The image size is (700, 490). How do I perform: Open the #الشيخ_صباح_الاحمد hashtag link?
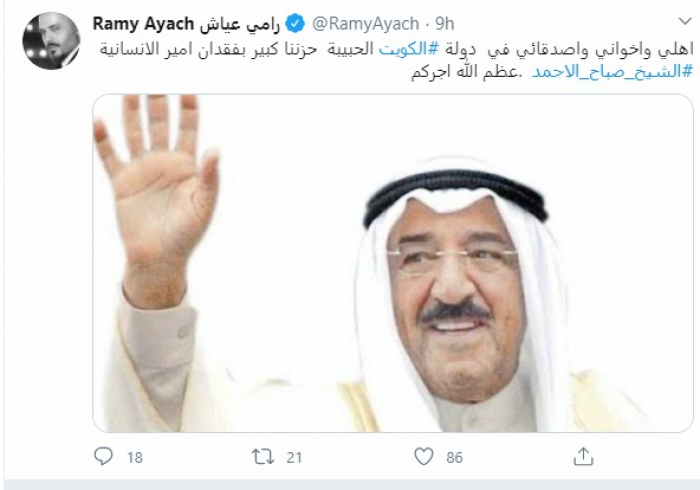612,71
